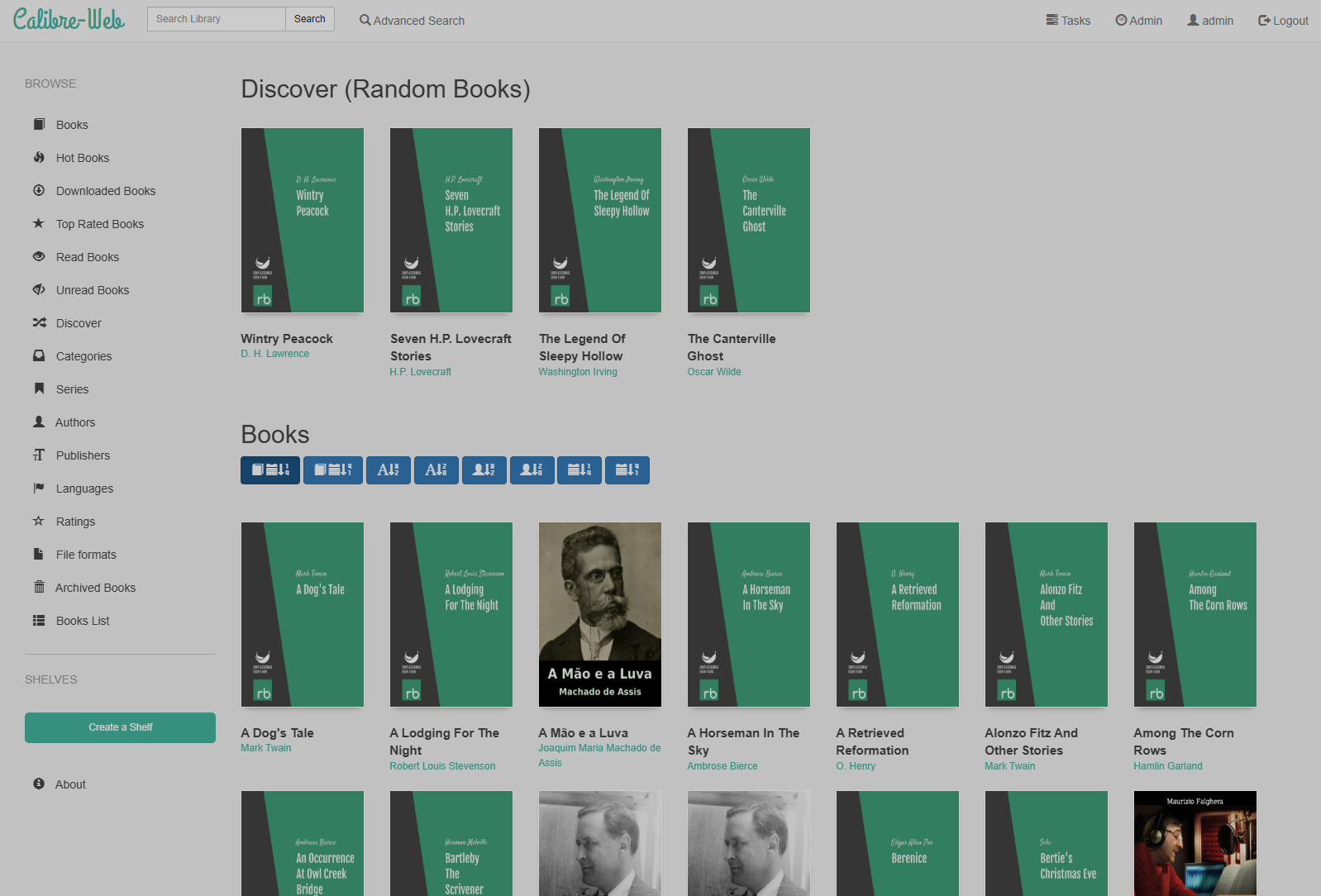Click the File formats document icon
The width and height of the screenshot is (1321, 896).
tap(39, 554)
